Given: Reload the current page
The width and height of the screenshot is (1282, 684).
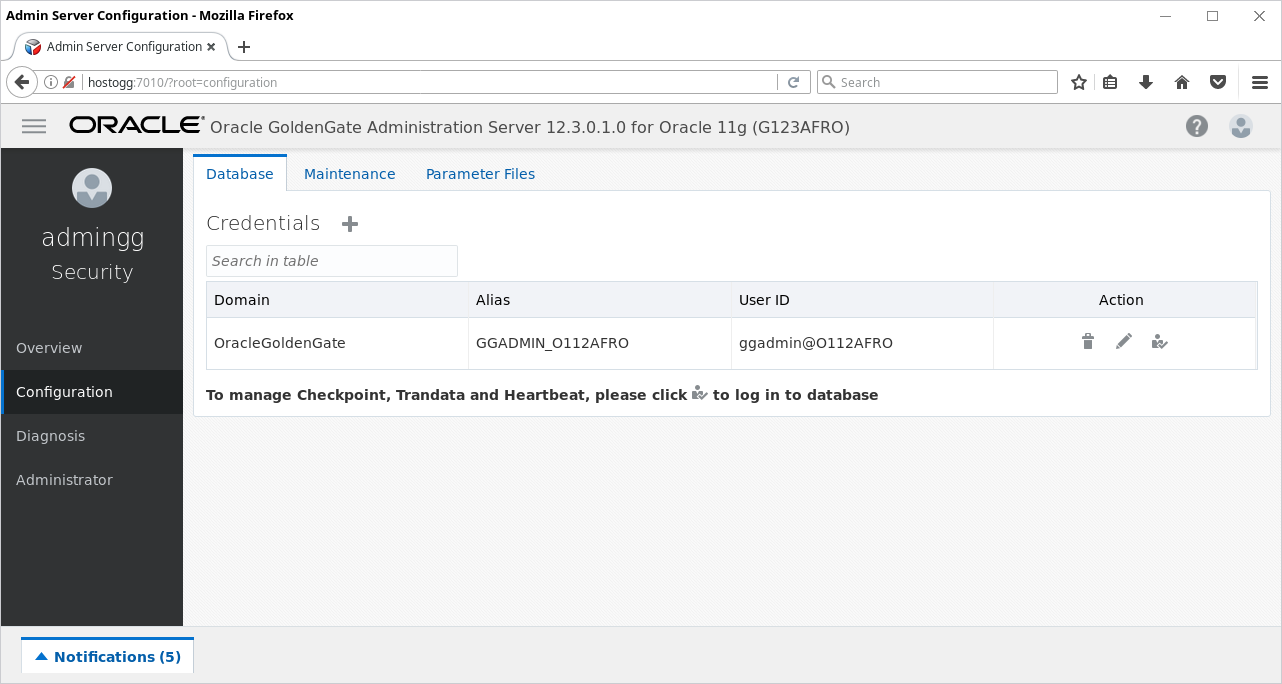Looking at the screenshot, I should tap(794, 82).
